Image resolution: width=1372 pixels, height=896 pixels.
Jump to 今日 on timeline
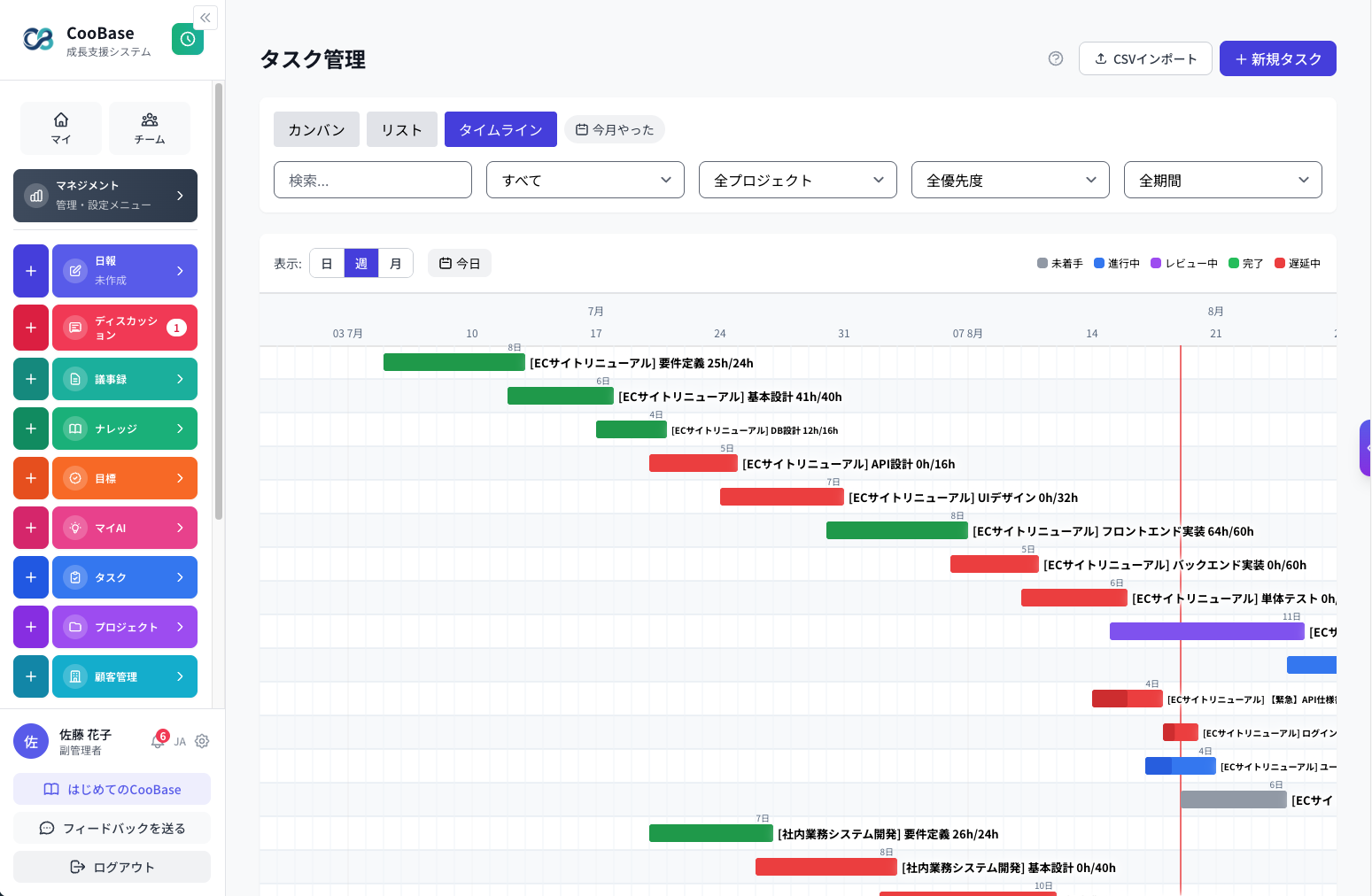pos(460,263)
